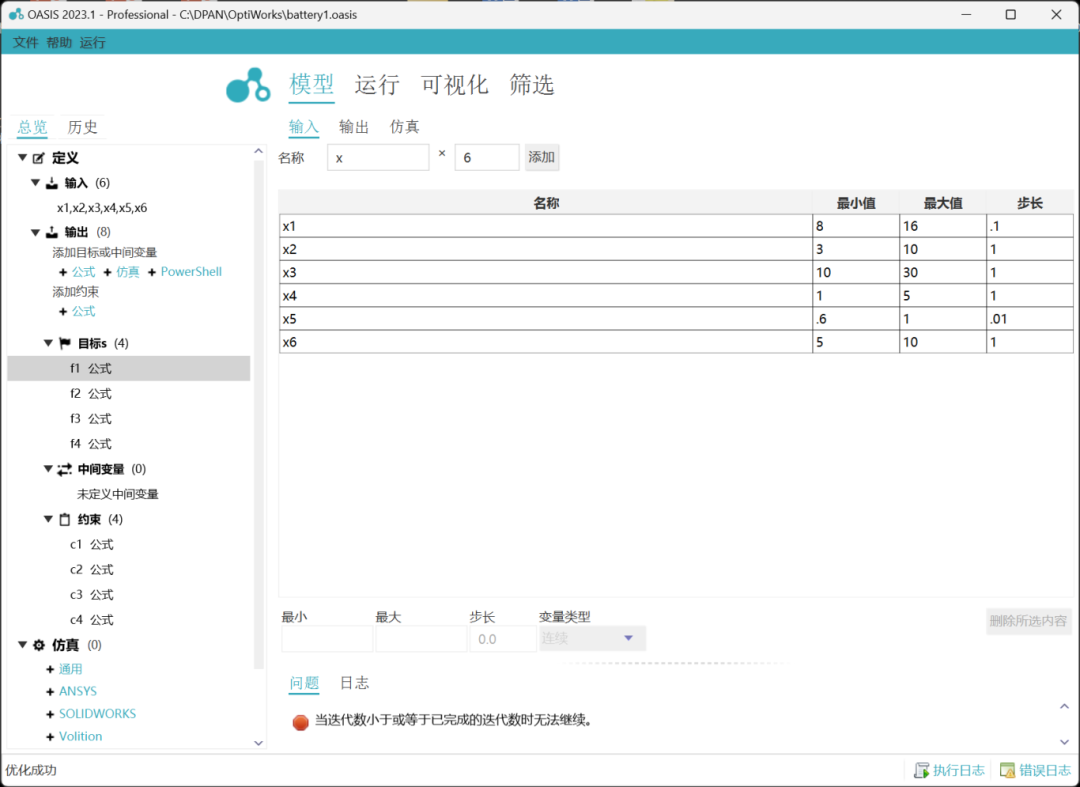Click the output icon beside 输出 (8)
The image size is (1080, 787).
point(52,231)
